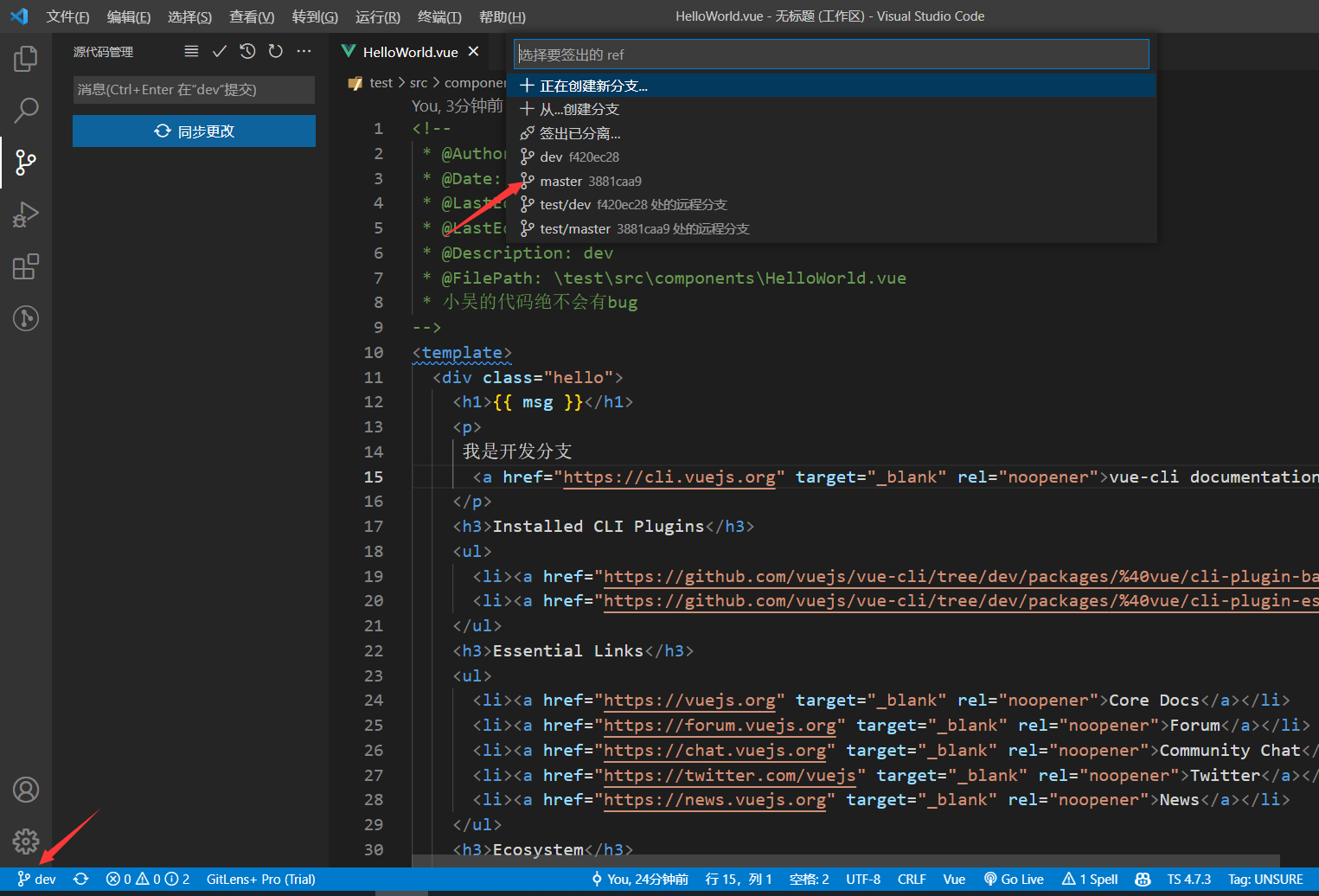This screenshot has width=1319, height=896.
Task: Open the chat.vuejs.org link
Action: [x=714, y=751]
